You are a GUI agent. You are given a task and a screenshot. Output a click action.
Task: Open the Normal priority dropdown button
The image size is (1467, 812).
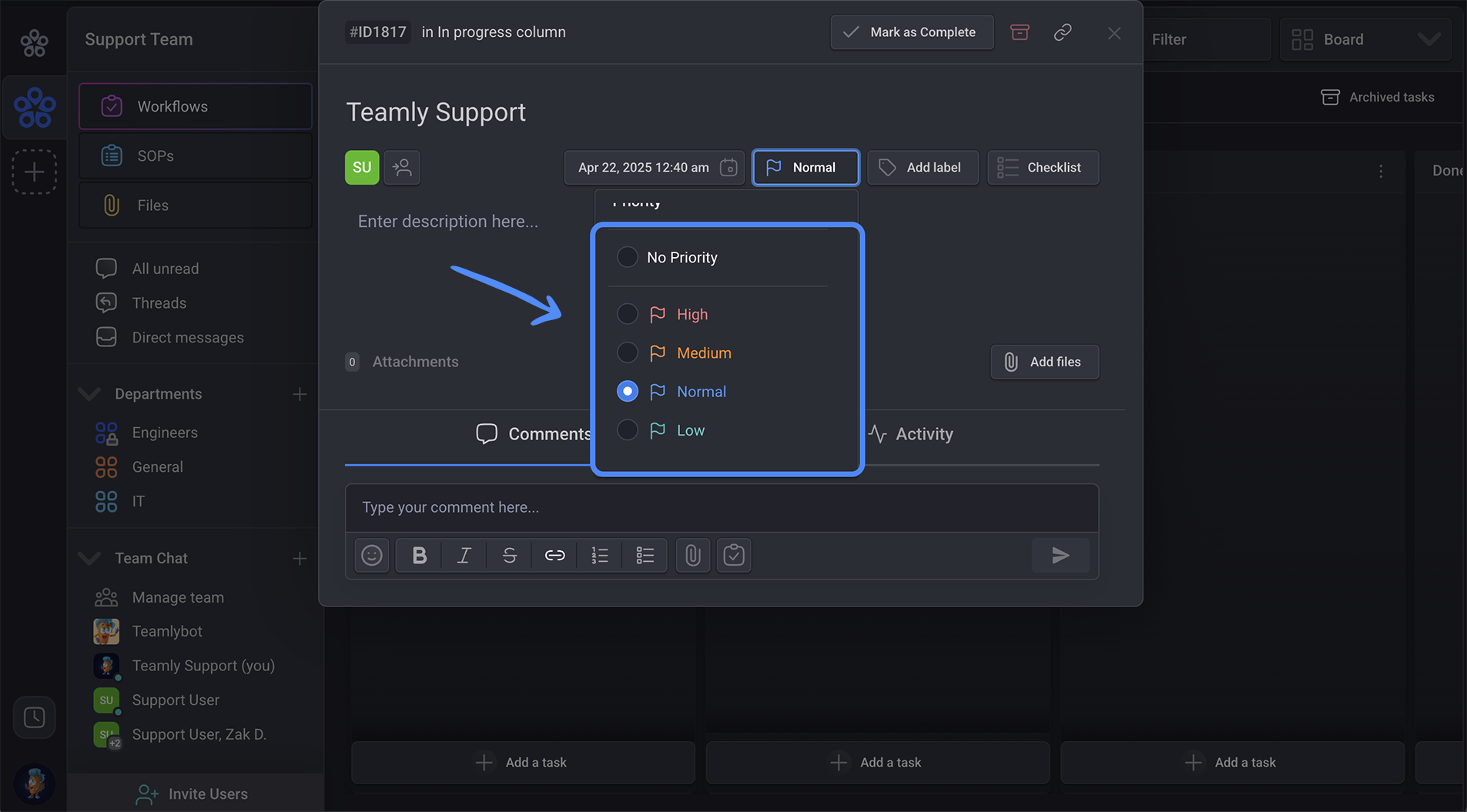[806, 167]
